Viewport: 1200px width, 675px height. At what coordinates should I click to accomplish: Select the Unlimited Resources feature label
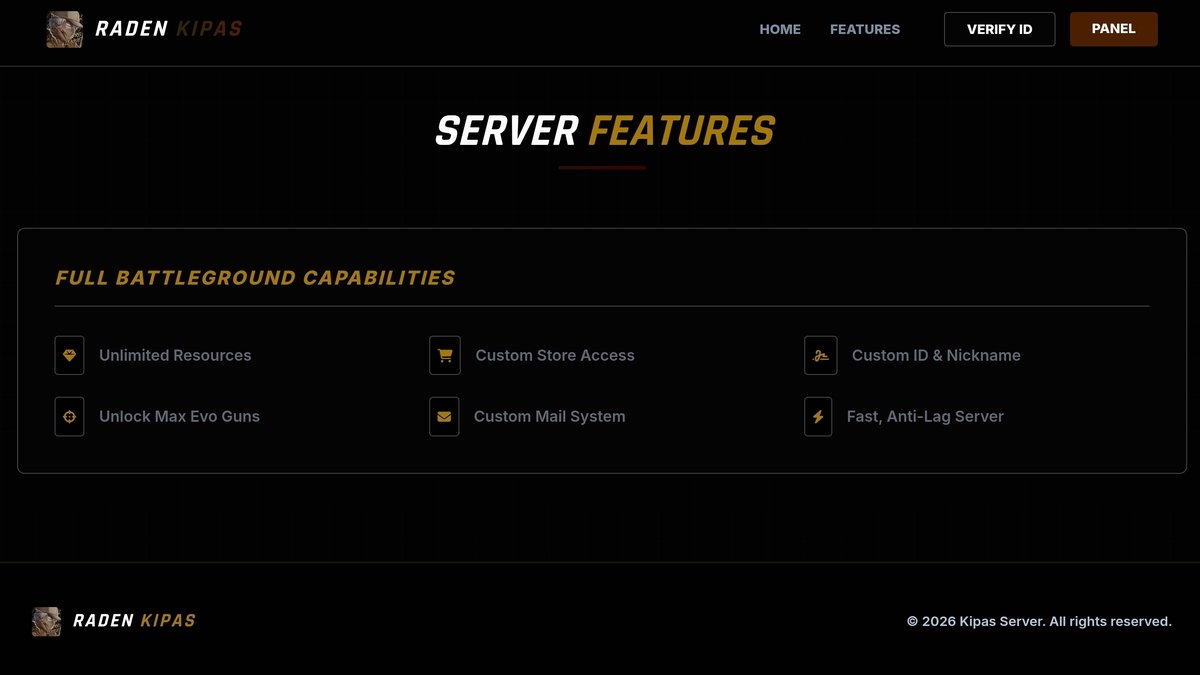(175, 355)
